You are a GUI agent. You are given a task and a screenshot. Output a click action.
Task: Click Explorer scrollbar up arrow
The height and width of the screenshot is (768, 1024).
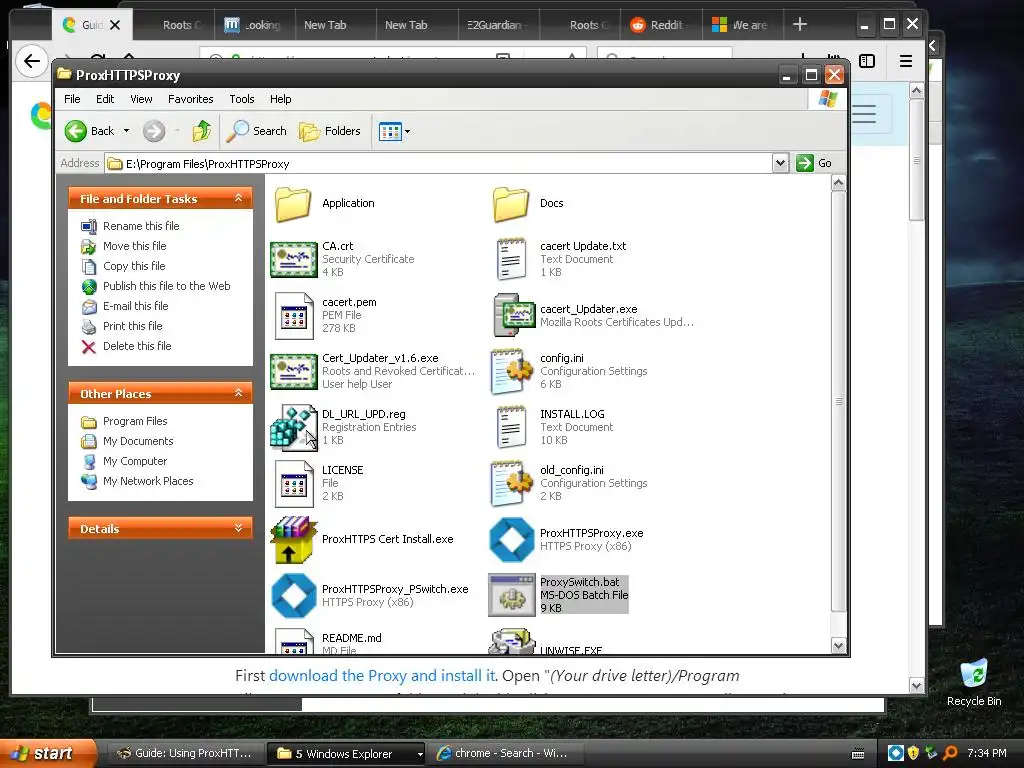click(x=839, y=183)
